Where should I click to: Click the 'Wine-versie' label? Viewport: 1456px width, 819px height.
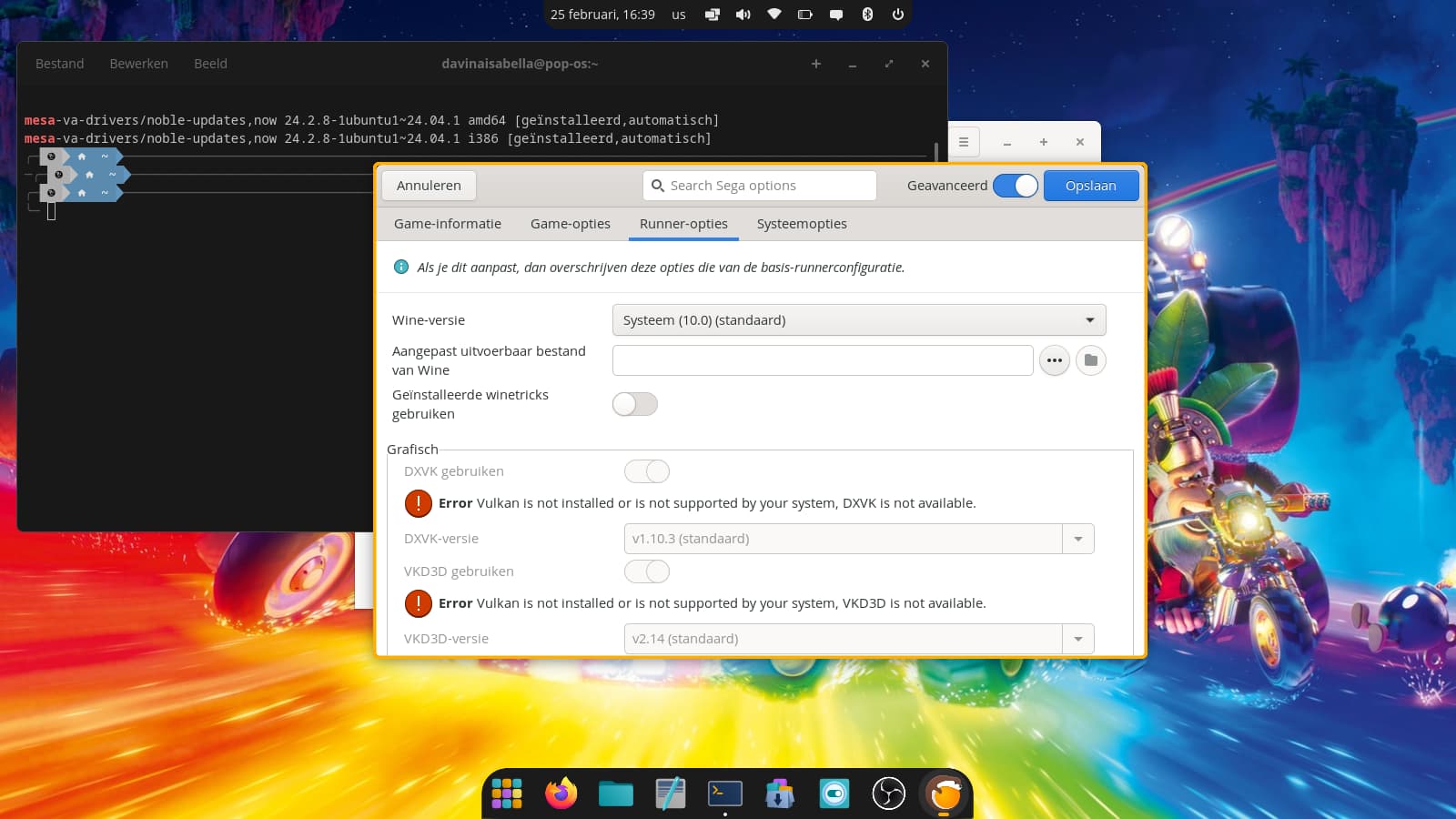pyautogui.click(x=429, y=320)
